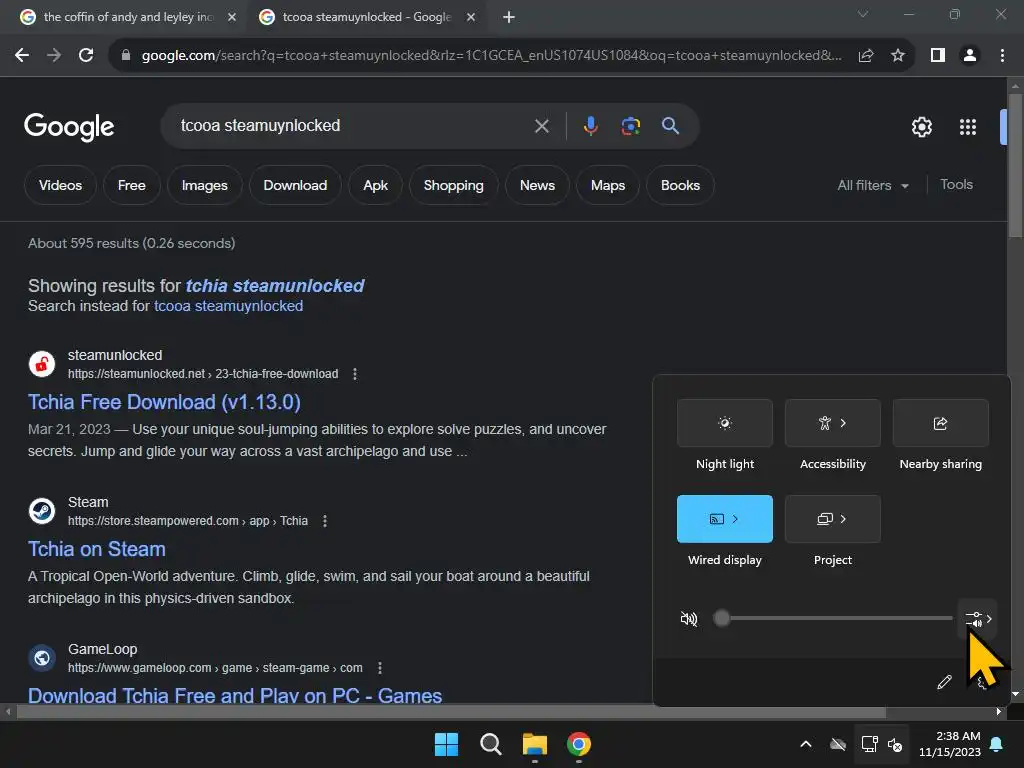Filter results by Maps
The image size is (1024, 768).
point(608,185)
